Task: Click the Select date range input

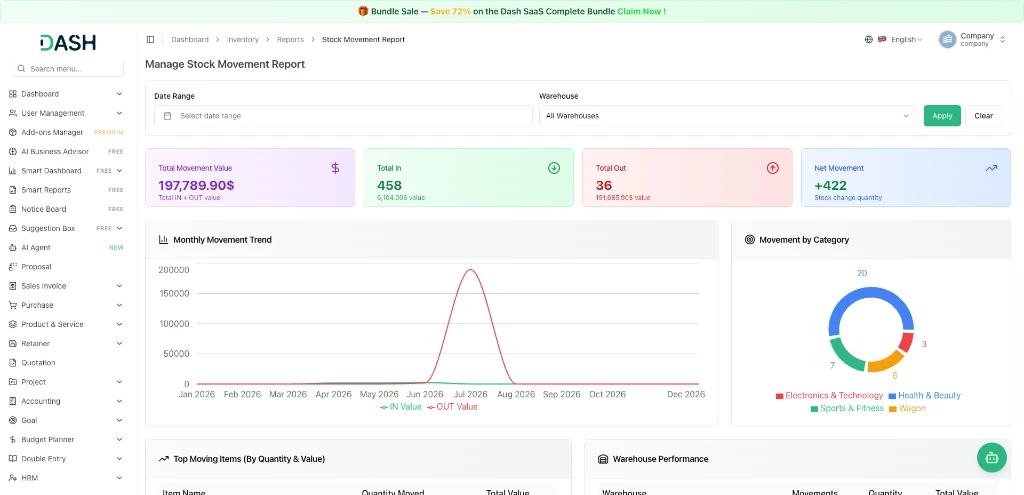Action: [x=344, y=116]
